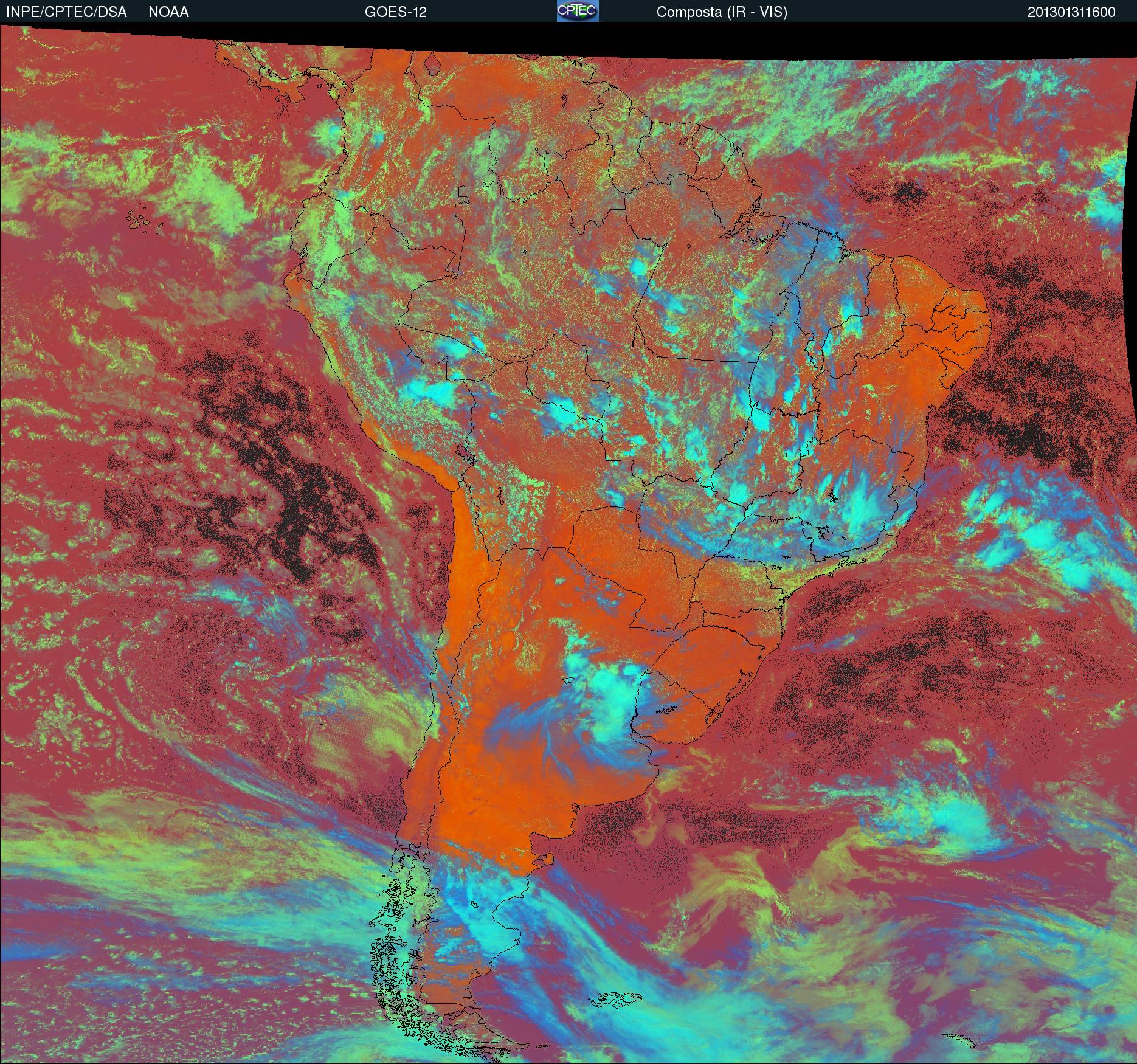Select the NOAA label in the header
Screen dimensions: 1137x1064
pos(168,12)
